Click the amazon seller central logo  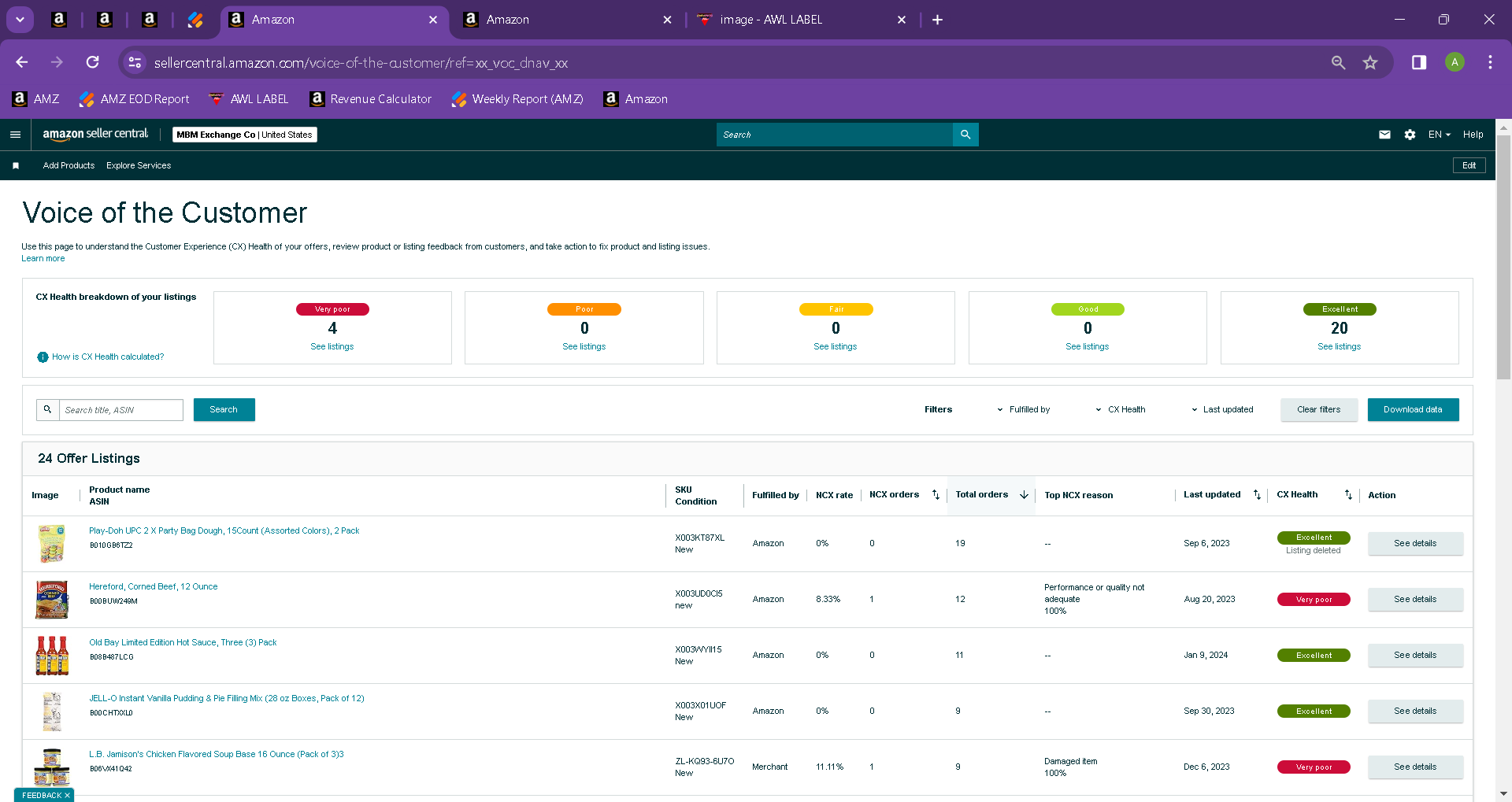(95, 135)
